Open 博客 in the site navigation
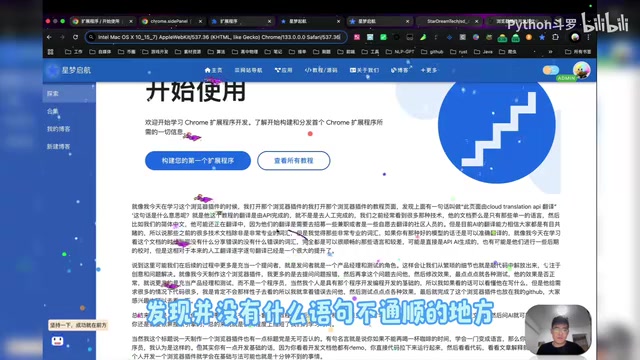 tap(399, 70)
